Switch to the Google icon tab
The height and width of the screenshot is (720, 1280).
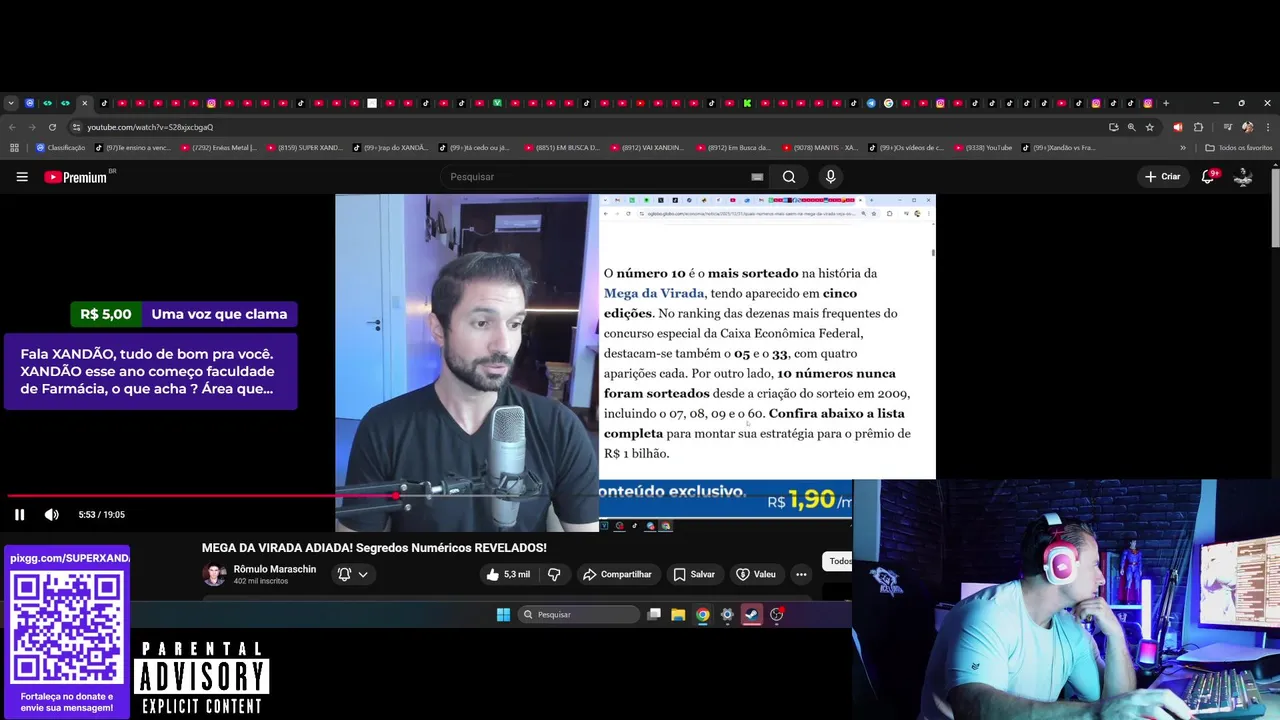point(888,103)
